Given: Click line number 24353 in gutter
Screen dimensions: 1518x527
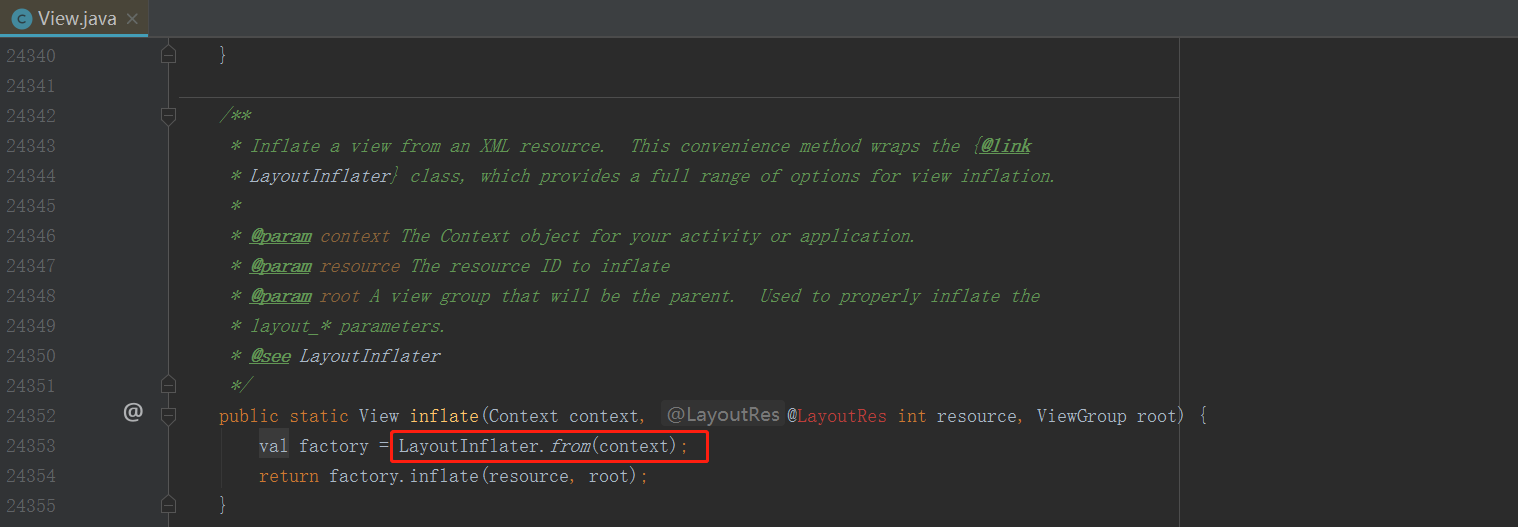Looking at the screenshot, I should 31,446.
